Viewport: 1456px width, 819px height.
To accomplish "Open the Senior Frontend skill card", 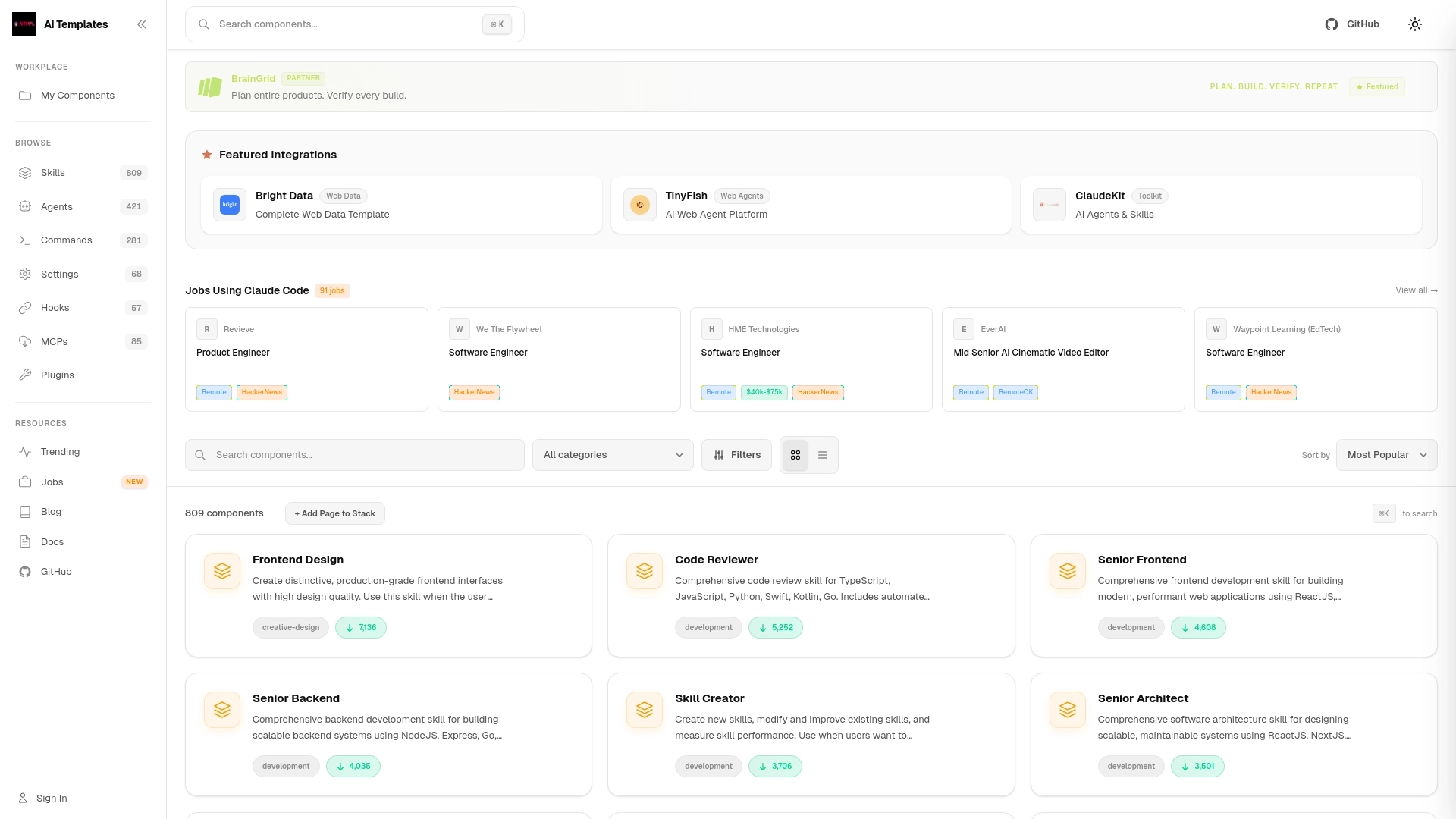I will pos(1234,596).
